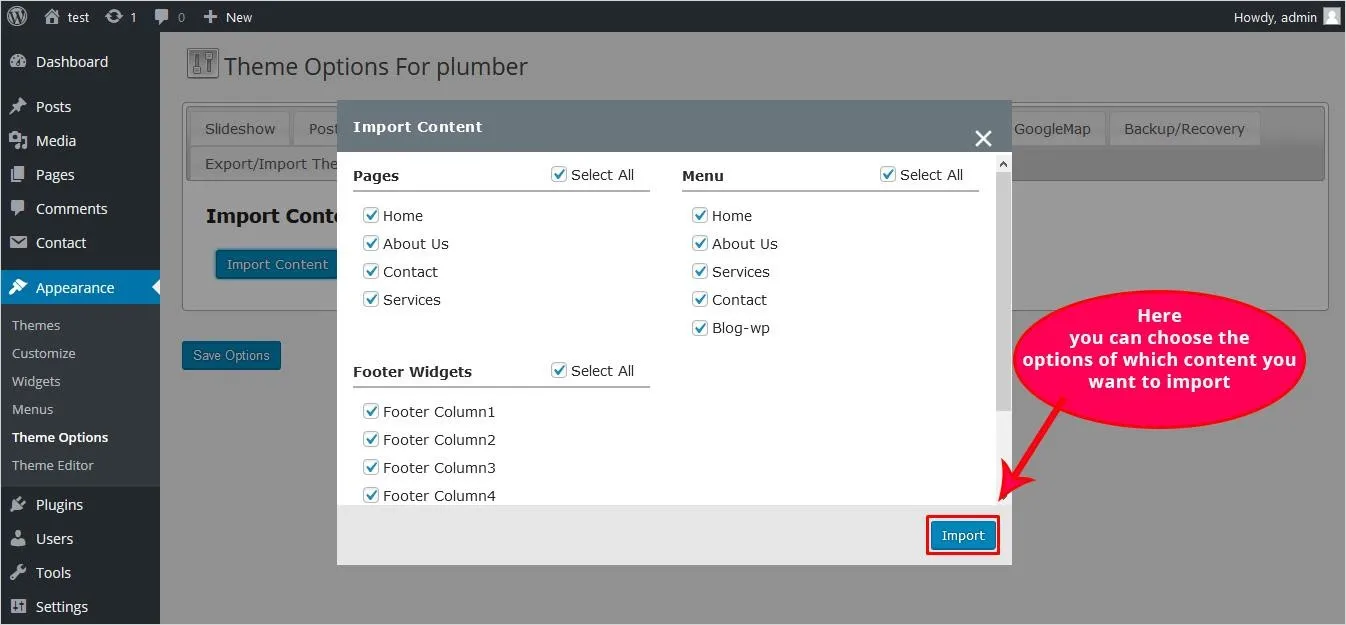Open the Dashboard sidebar item
The width and height of the screenshot is (1346, 625).
[71, 62]
